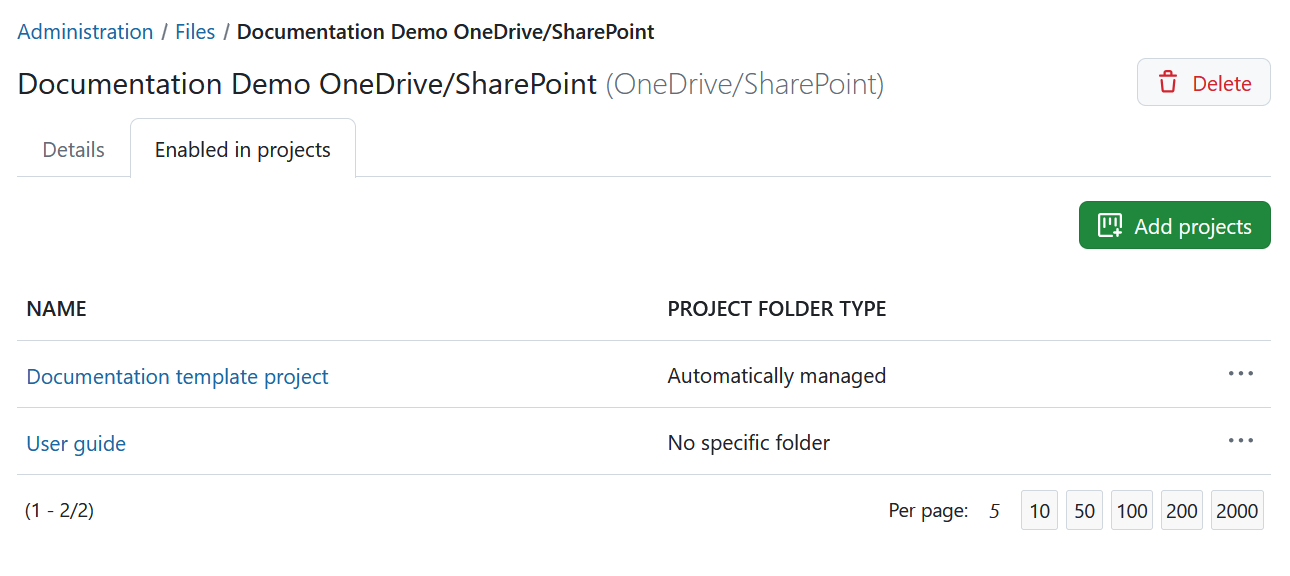
Task: Select the Enabled in projects tab
Action: click(242, 149)
